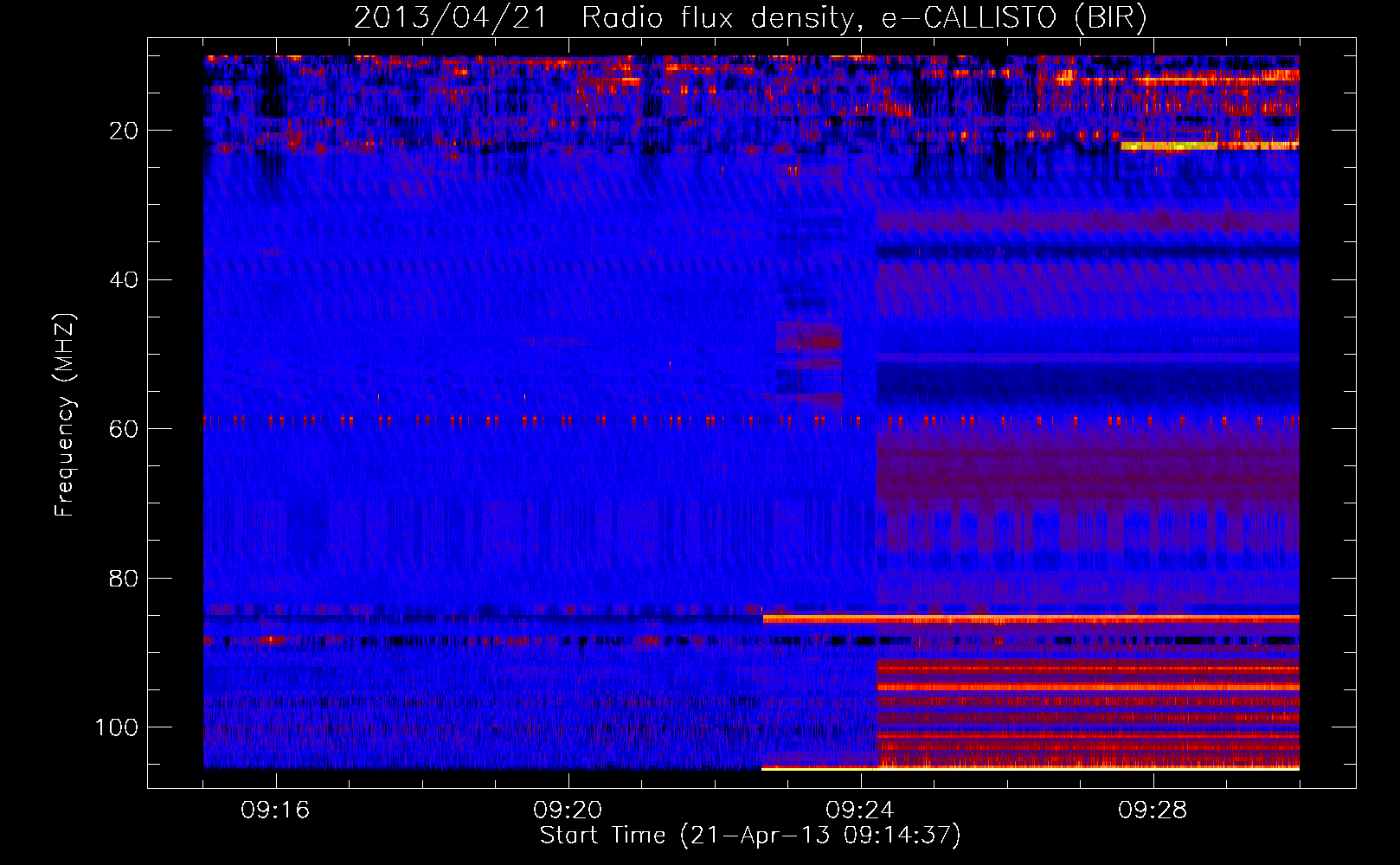Click the '09:16' time tick label
The height and width of the screenshot is (865, 1400).
click(275, 811)
